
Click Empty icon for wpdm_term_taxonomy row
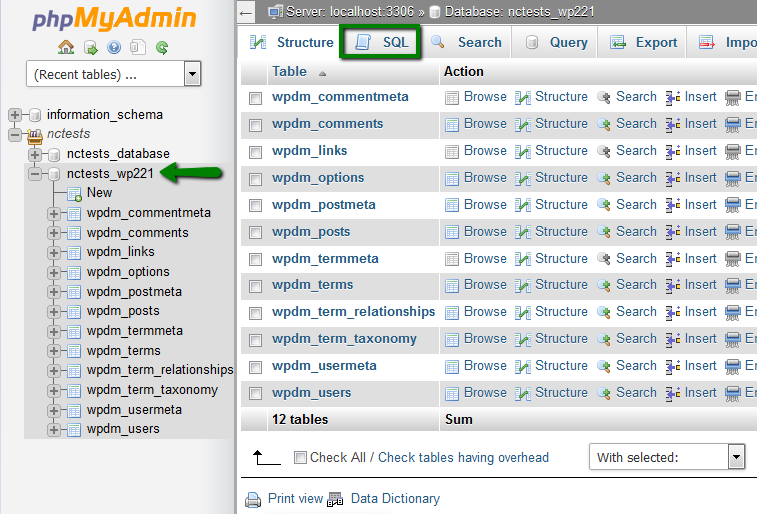point(732,340)
